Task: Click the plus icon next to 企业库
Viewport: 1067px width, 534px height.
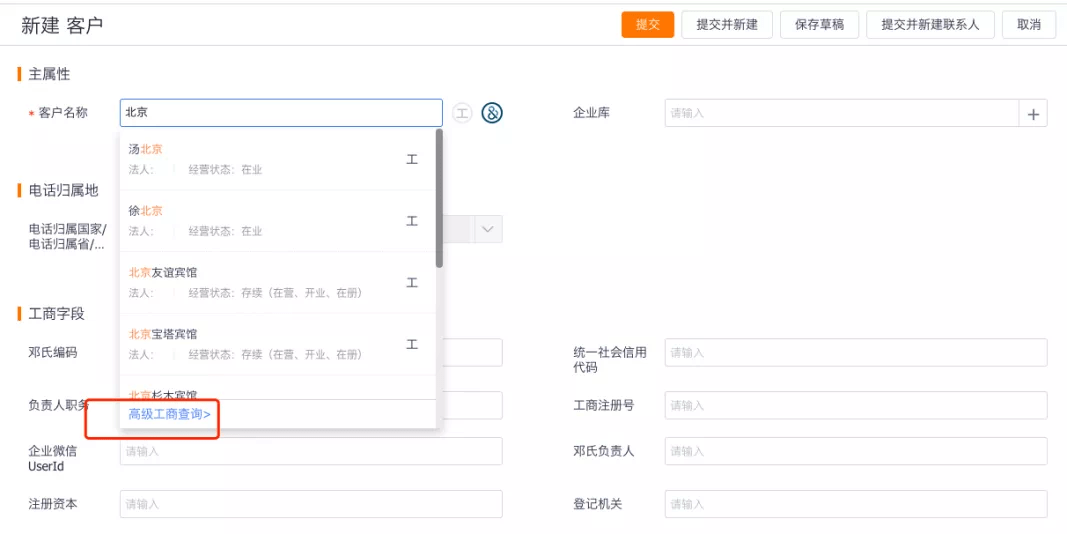Action: coord(1033,114)
